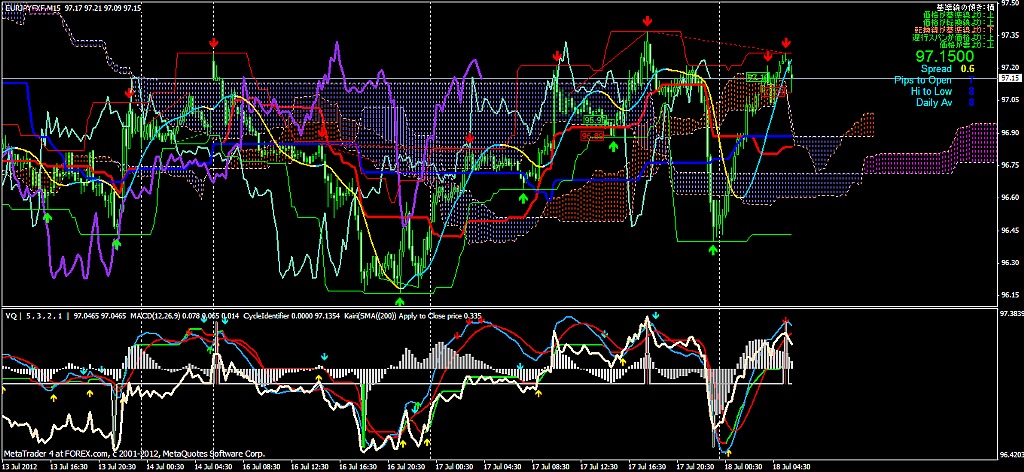Image resolution: width=1024 pixels, height=472 pixels.
Task: Select the rightmost red down arrow signal
Action: coord(787,43)
